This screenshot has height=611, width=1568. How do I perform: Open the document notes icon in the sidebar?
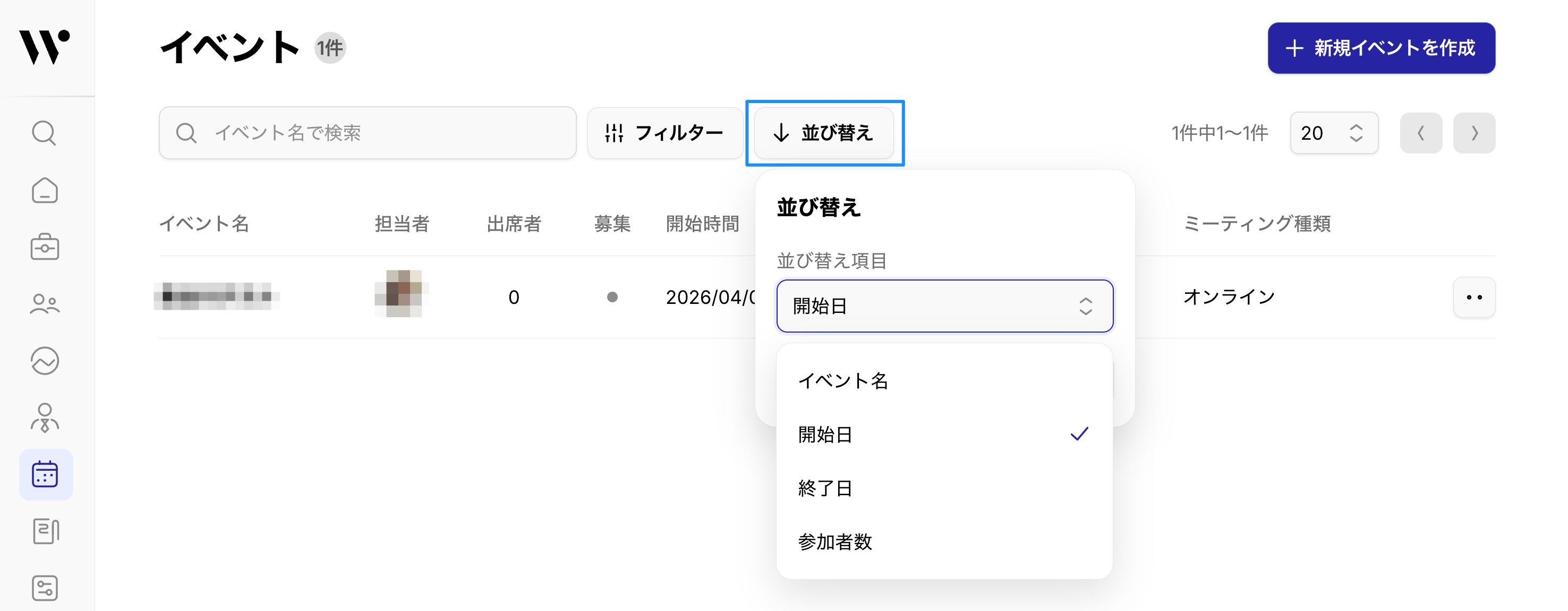(x=45, y=531)
